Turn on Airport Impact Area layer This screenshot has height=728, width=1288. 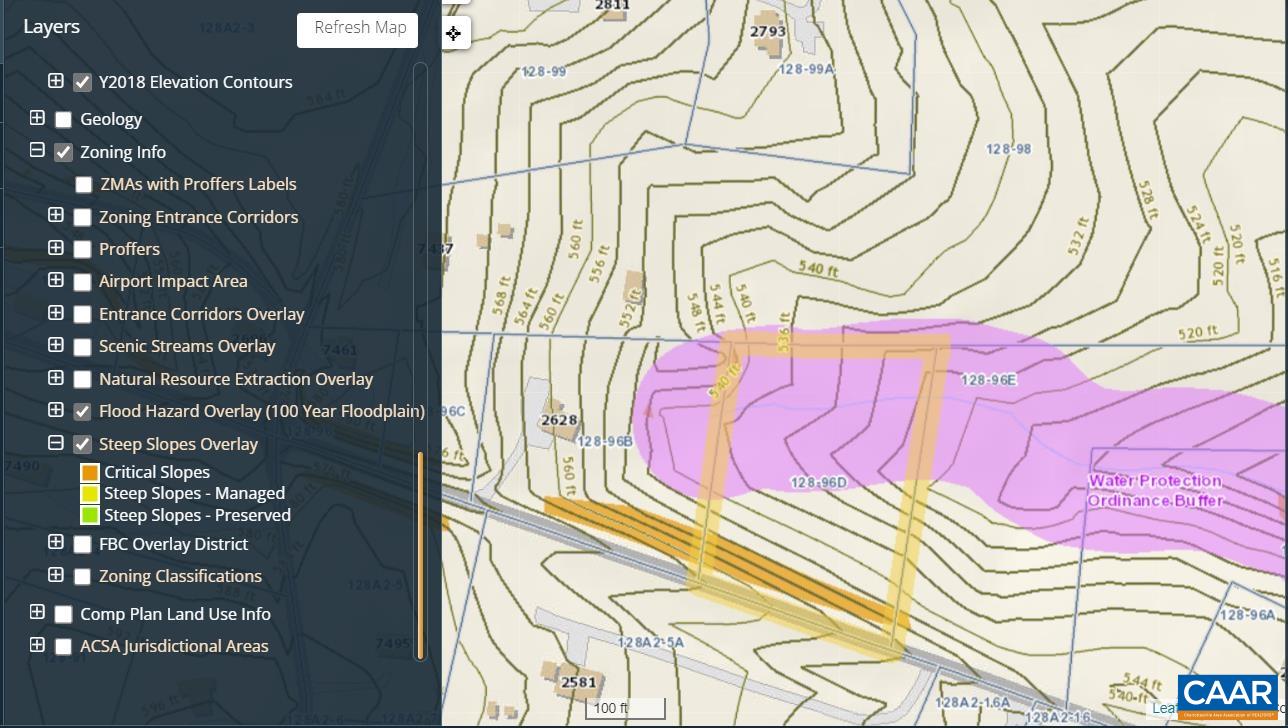pyautogui.click(x=82, y=282)
